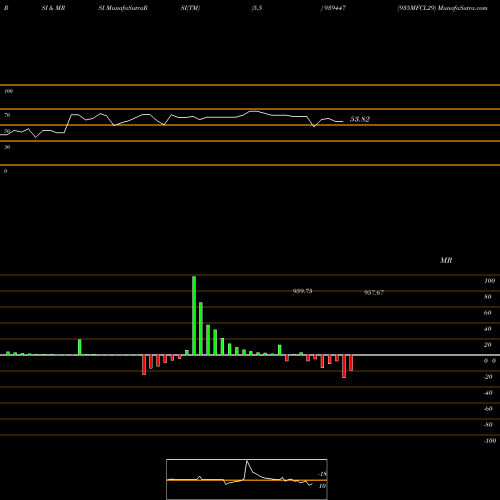Screen dimensions: 500x500
Task: Open the mini overview chart thumbnail
Action: click(247, 479)
